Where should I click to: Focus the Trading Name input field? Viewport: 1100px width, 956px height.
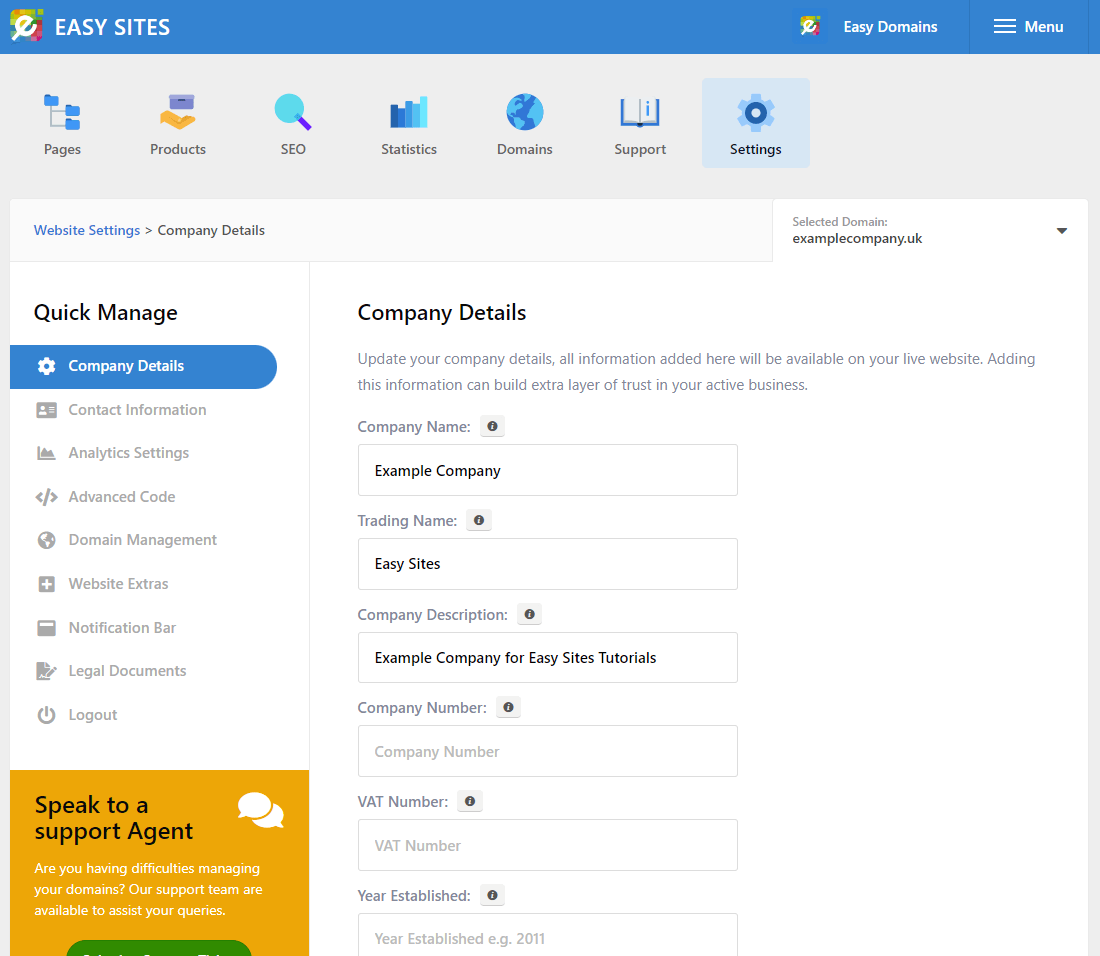click(x=547, y=564)
